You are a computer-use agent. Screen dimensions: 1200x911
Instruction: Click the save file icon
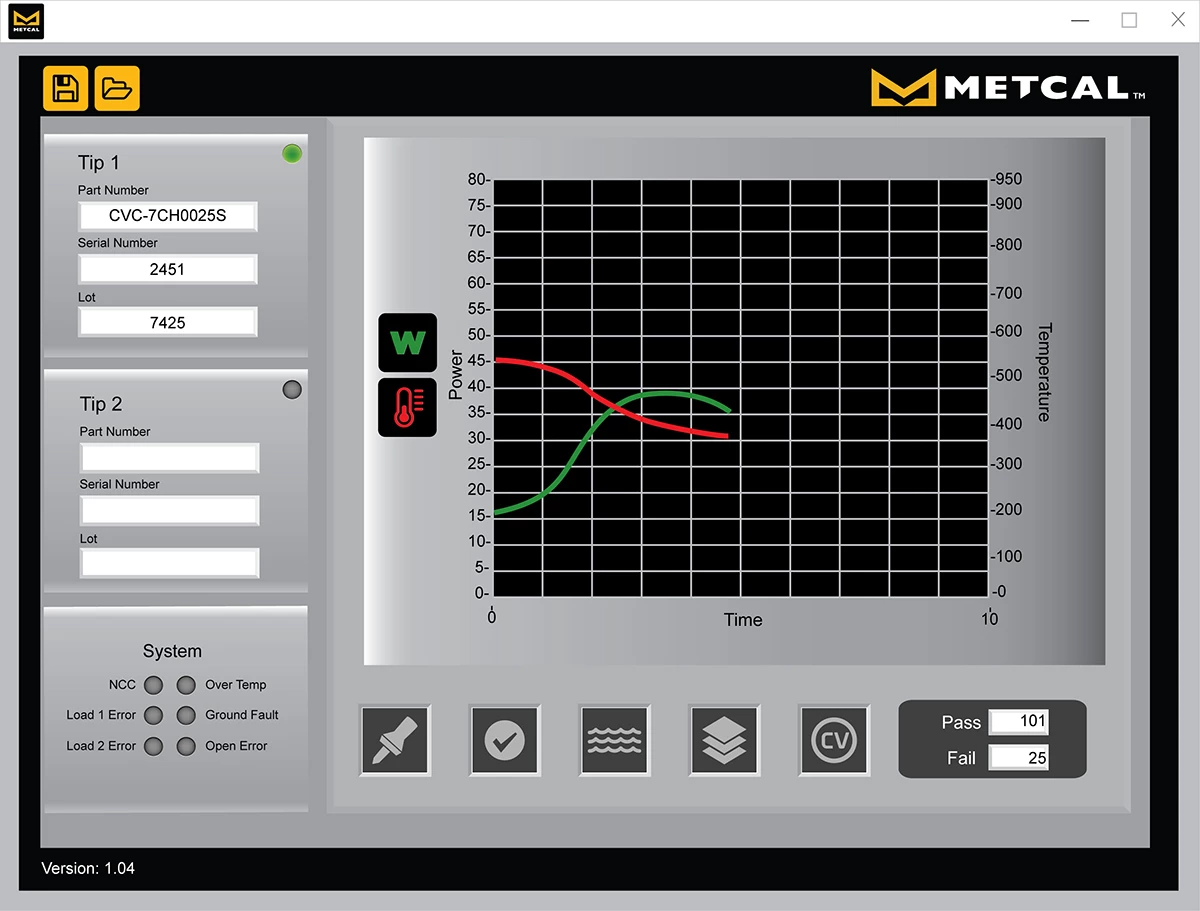[65, 88]
